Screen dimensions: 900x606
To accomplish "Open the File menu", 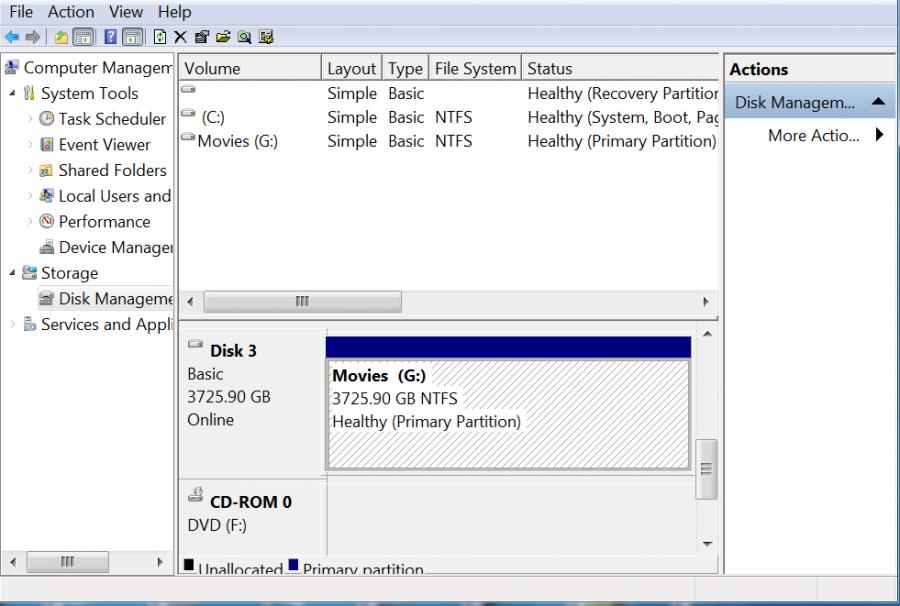I will click(x=21, y=12).
